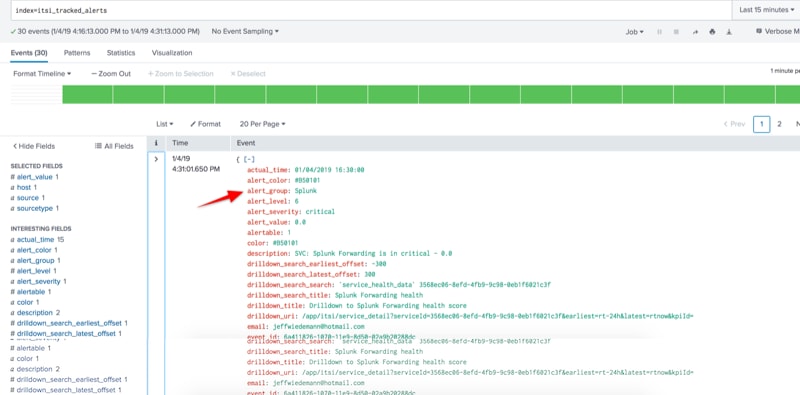Click alert_value value 0.0 in event
Viewport: 800px width, 395px height.
point(300,222)
